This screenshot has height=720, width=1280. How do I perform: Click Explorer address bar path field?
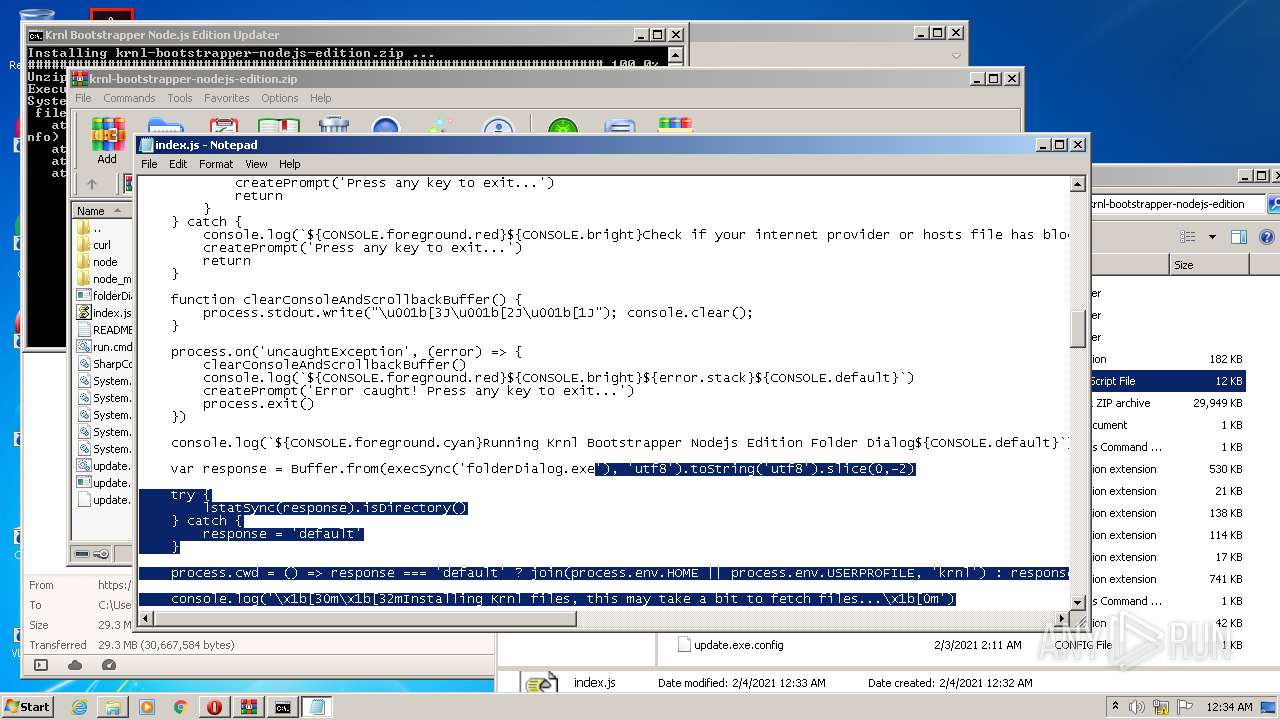(x=1177, y=204)
